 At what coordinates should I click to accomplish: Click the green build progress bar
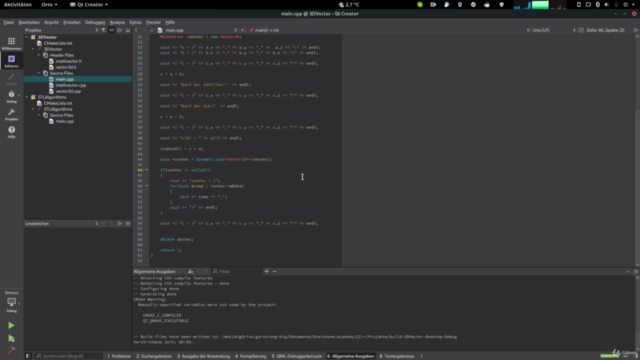(609, 356)
